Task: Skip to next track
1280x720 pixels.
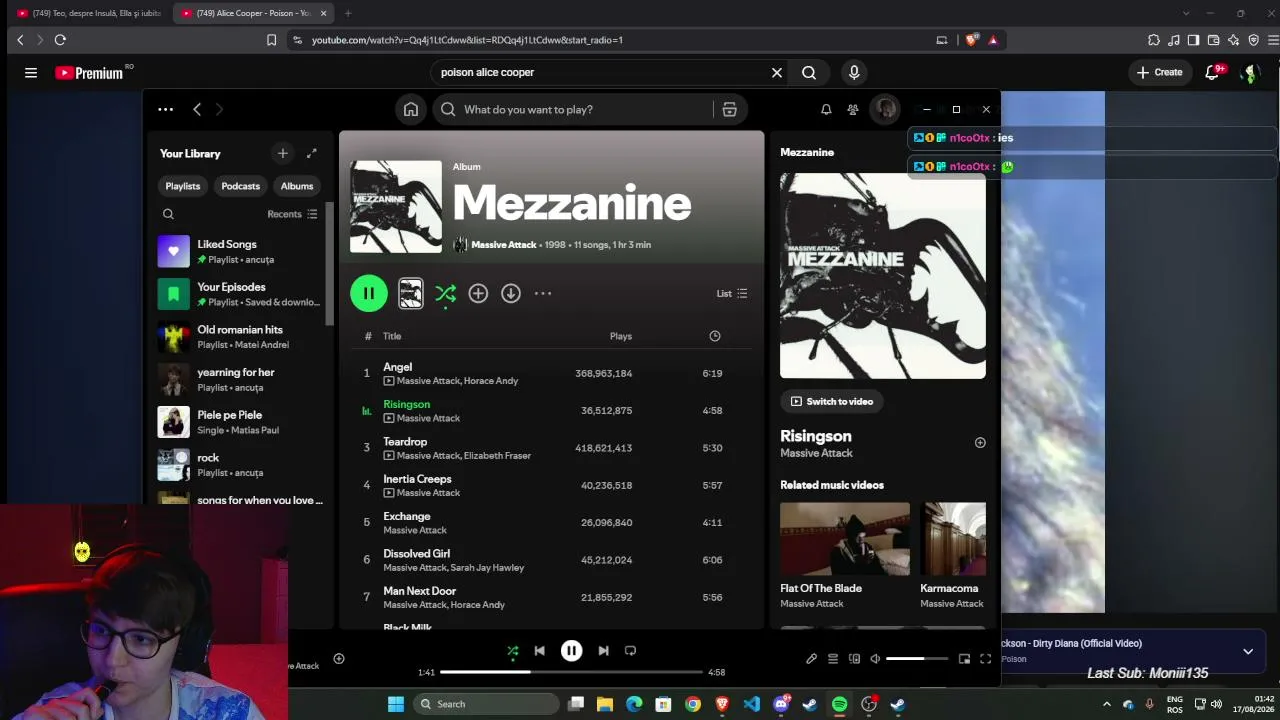Action: pos(603,651)
